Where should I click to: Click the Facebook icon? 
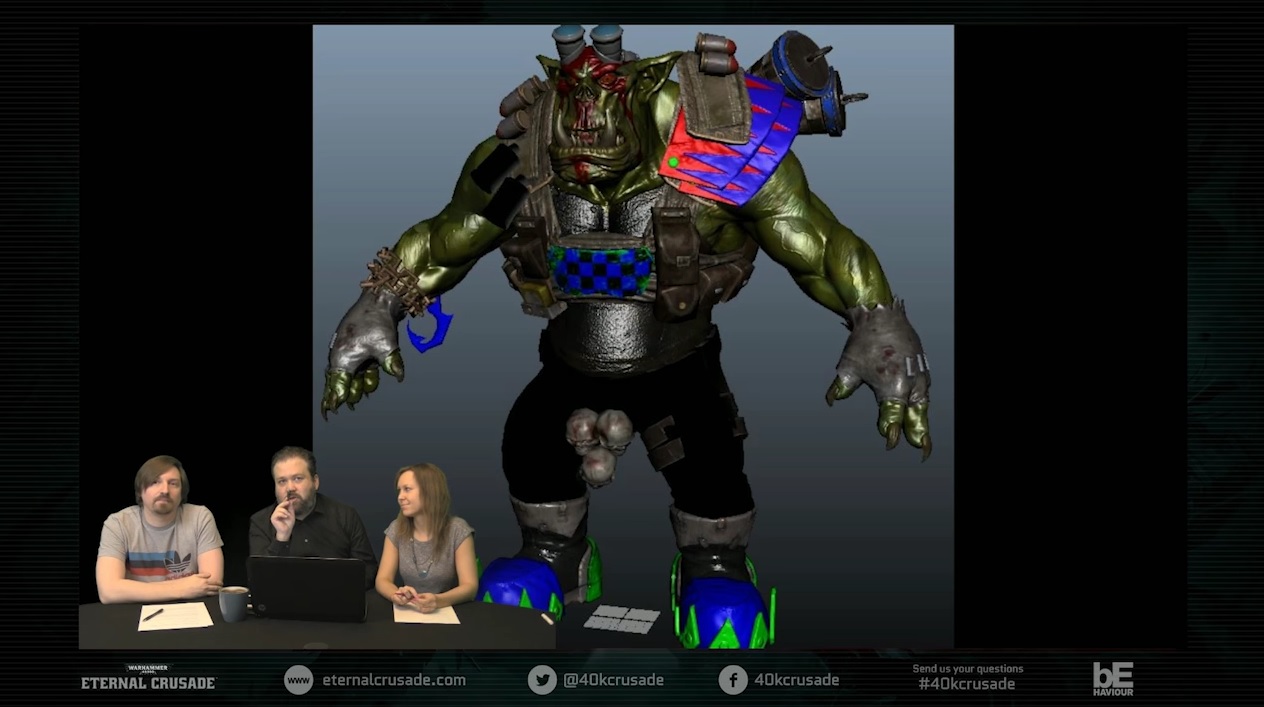tap(733, 680)
